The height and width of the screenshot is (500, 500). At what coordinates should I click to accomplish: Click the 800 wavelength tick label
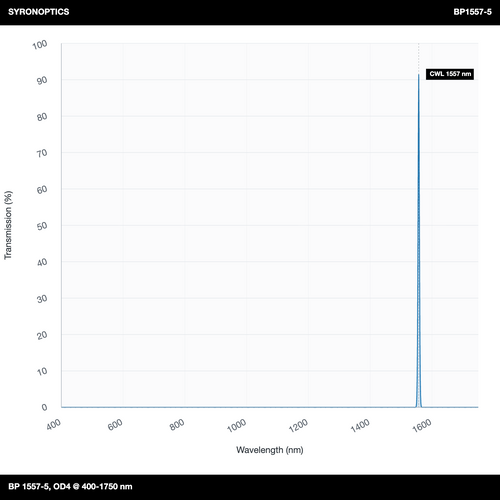177,424
